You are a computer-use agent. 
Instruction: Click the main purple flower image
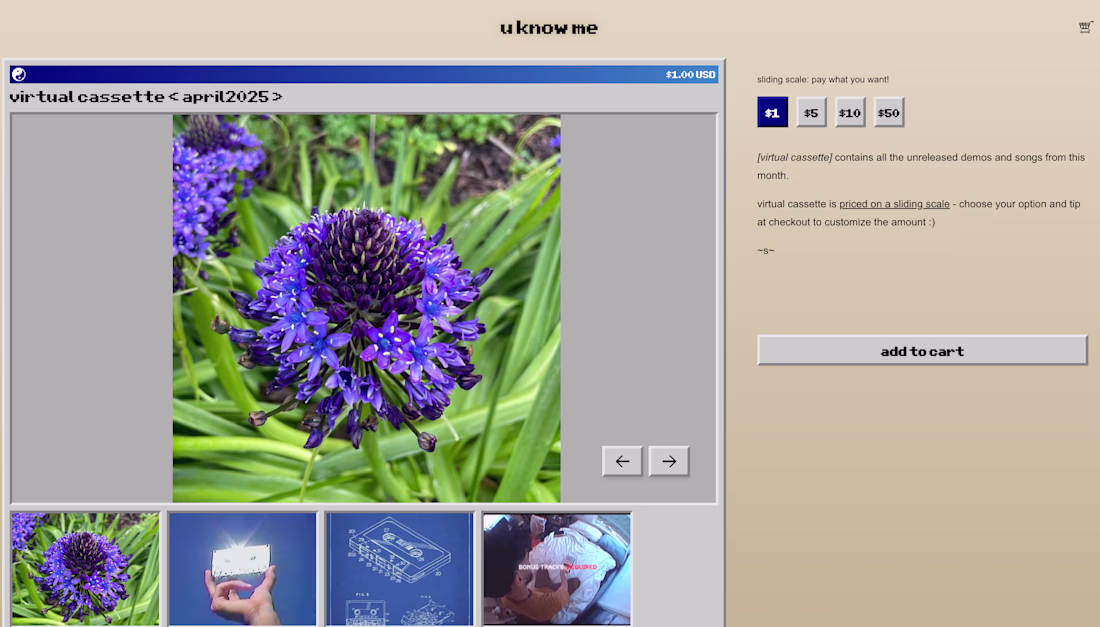tap(366, 308)
